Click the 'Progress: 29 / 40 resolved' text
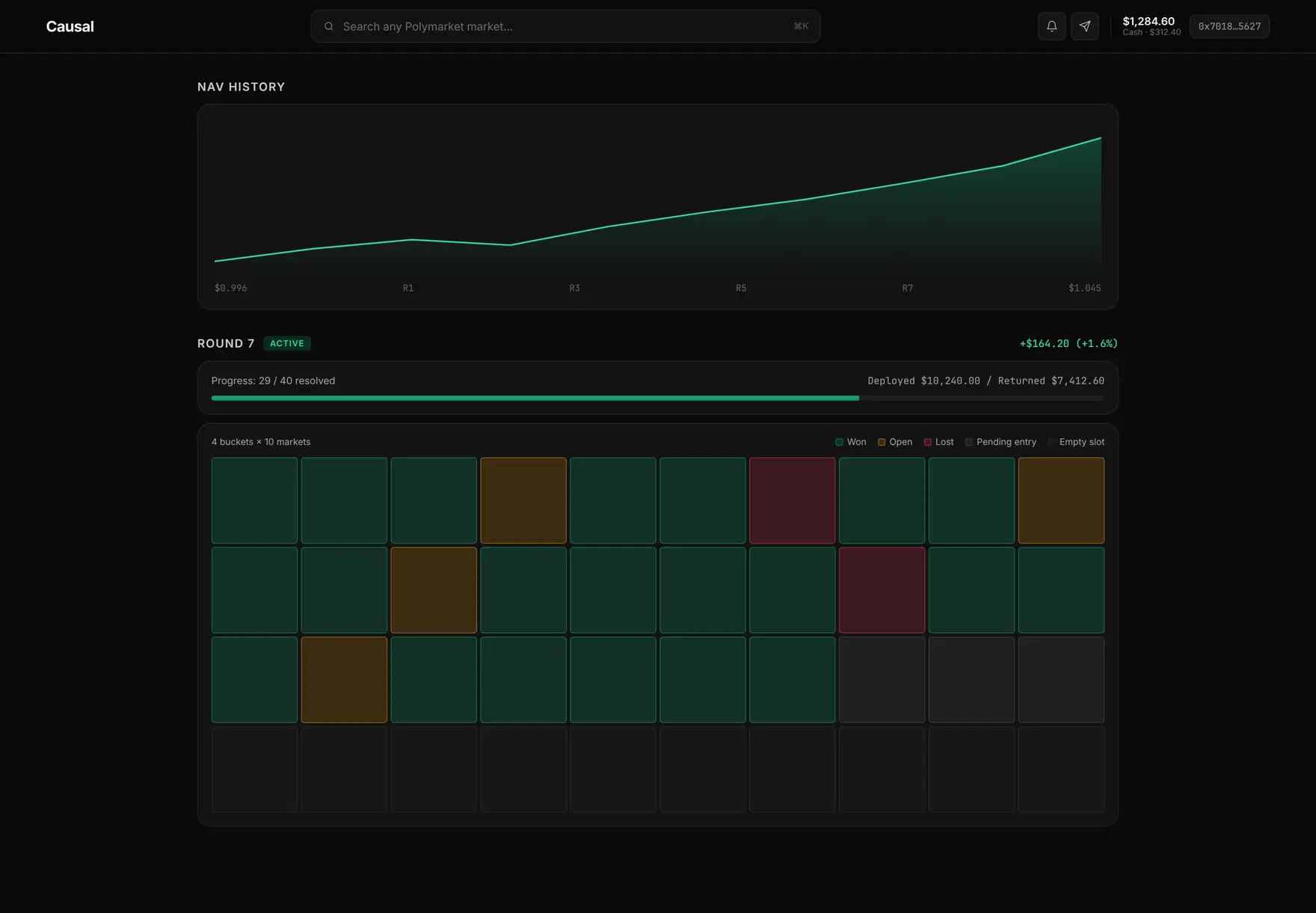 tap(273, 381)
